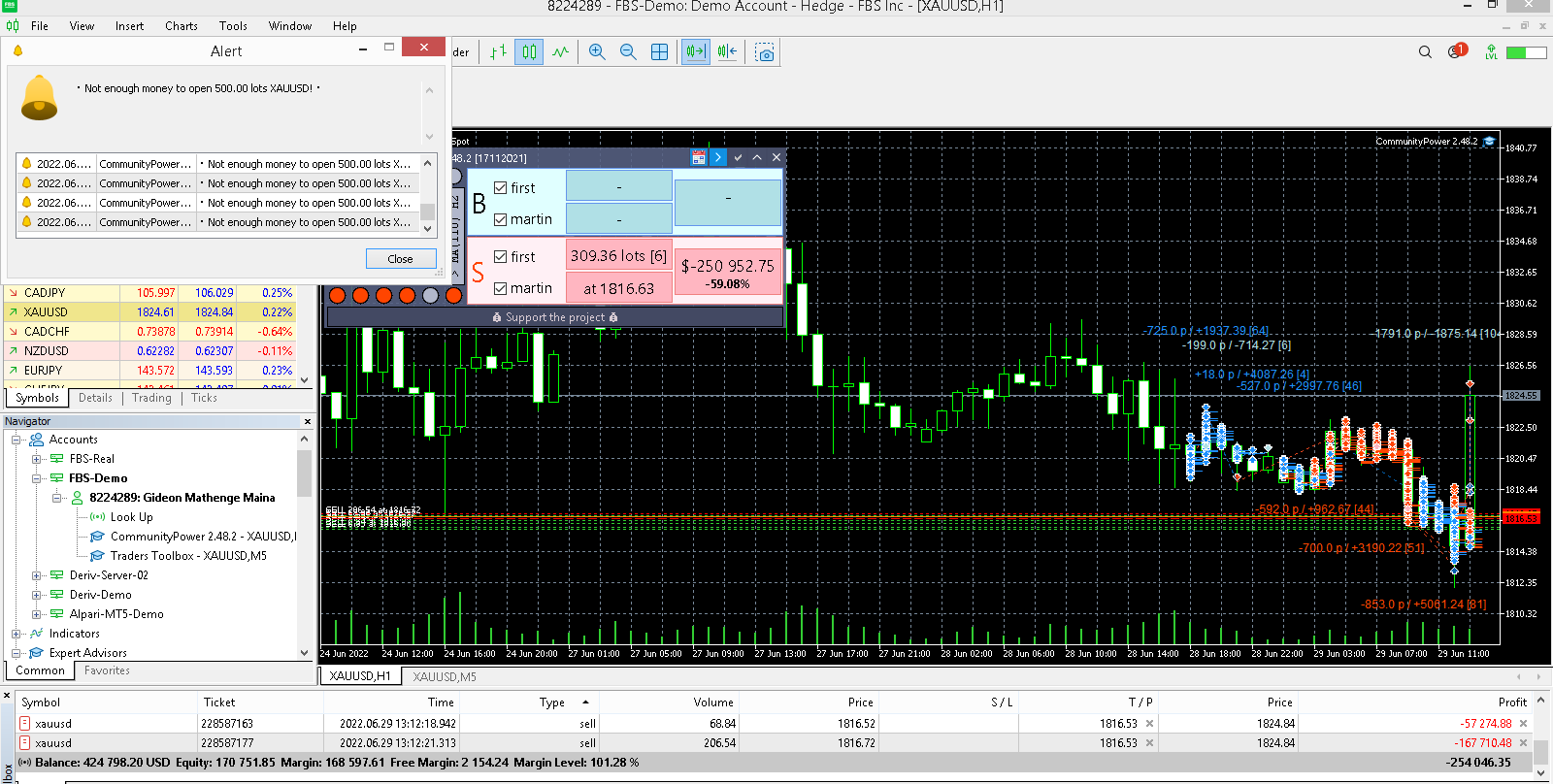Click the LVL level icon
The image size is (1553, 784).
pyautogui.click(x=1491, y=52)
